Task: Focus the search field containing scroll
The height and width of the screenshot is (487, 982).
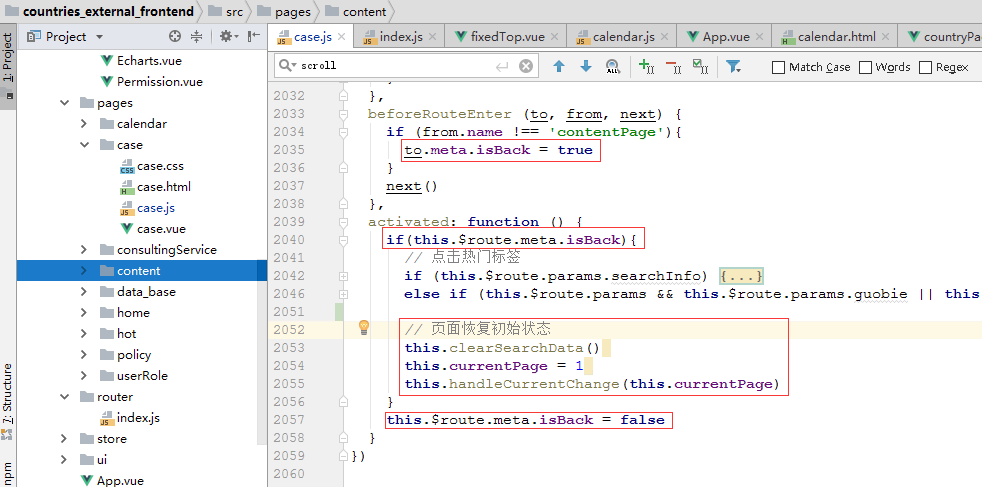Action: pyautogui.click(x=407, y=66)
